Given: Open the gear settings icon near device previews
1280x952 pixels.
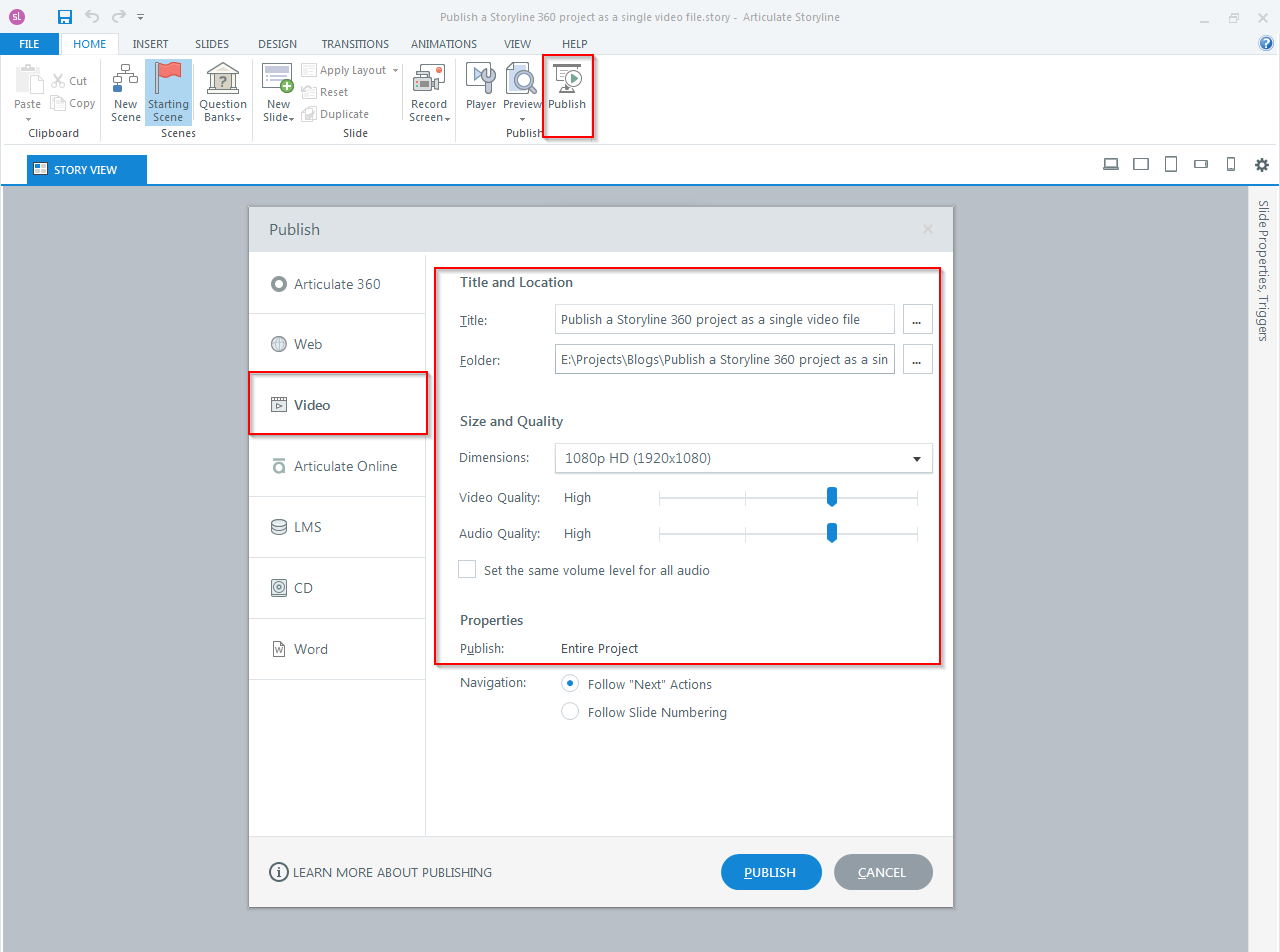Looking at the screenshot, I should (x=1262, y=165).
